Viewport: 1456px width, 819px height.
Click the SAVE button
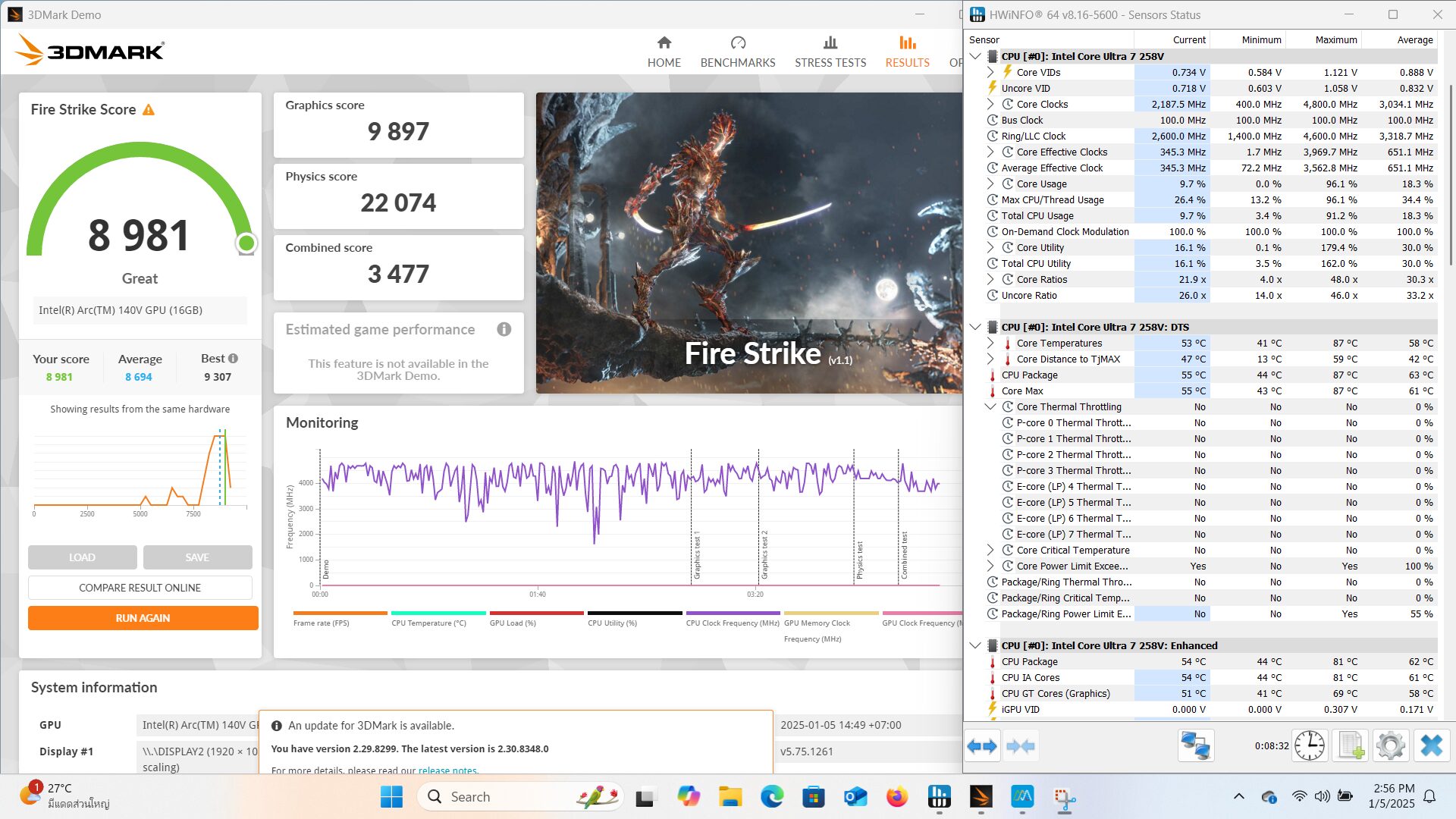(197, 557)
